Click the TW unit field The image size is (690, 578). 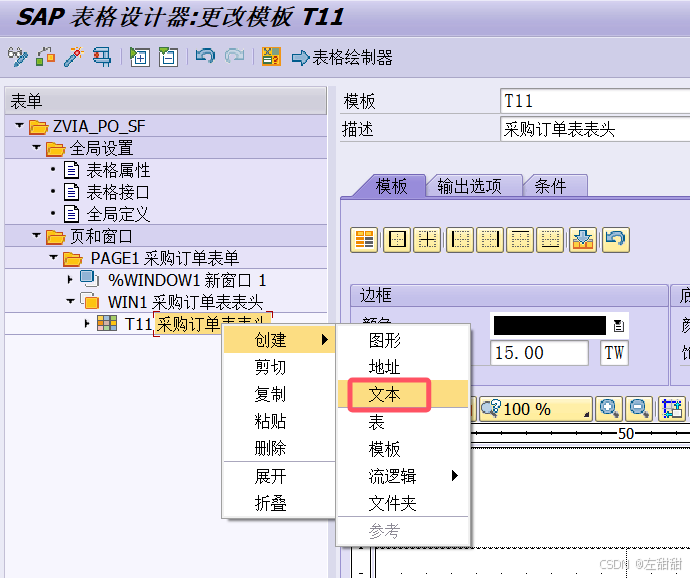pyautogui.click(x=614, y=353)
